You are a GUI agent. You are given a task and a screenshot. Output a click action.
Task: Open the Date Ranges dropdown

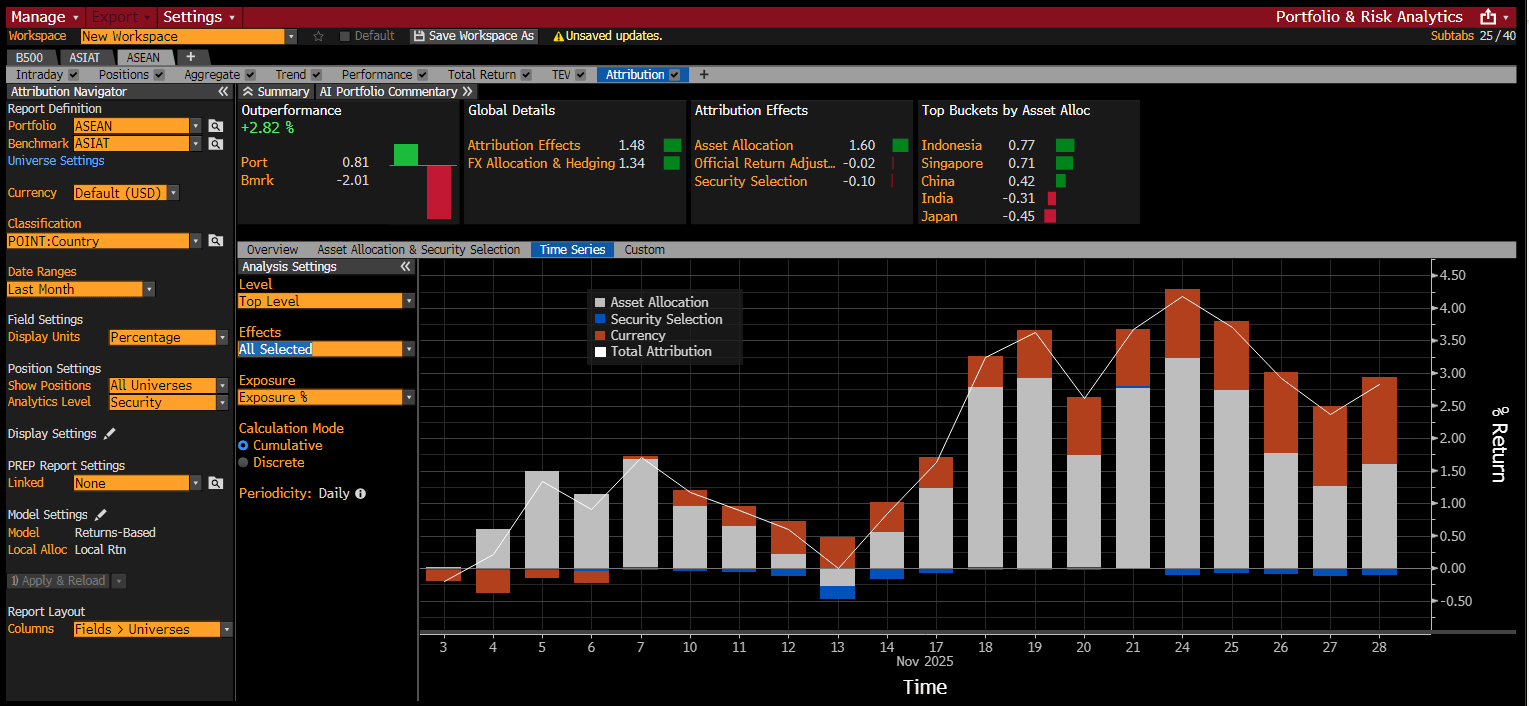pyautogui.click(x=149, y=290)
